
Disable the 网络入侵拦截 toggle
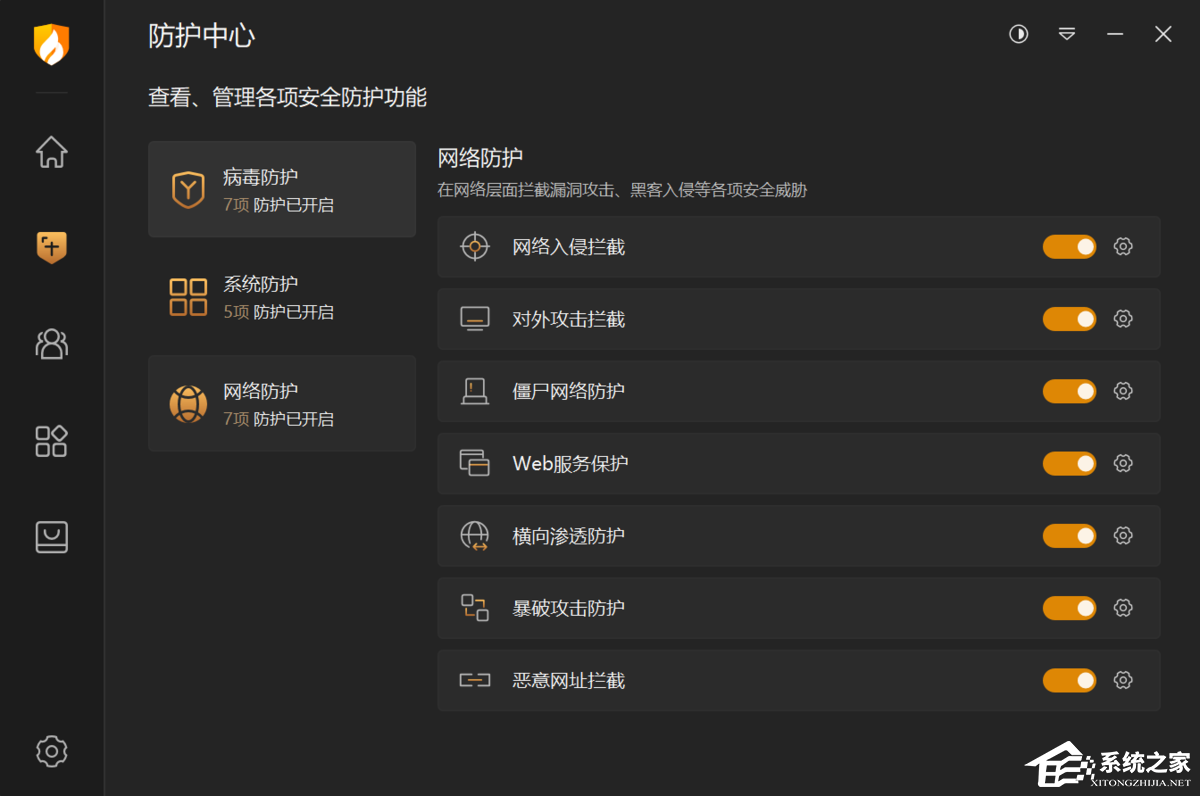coord(1069,247)
